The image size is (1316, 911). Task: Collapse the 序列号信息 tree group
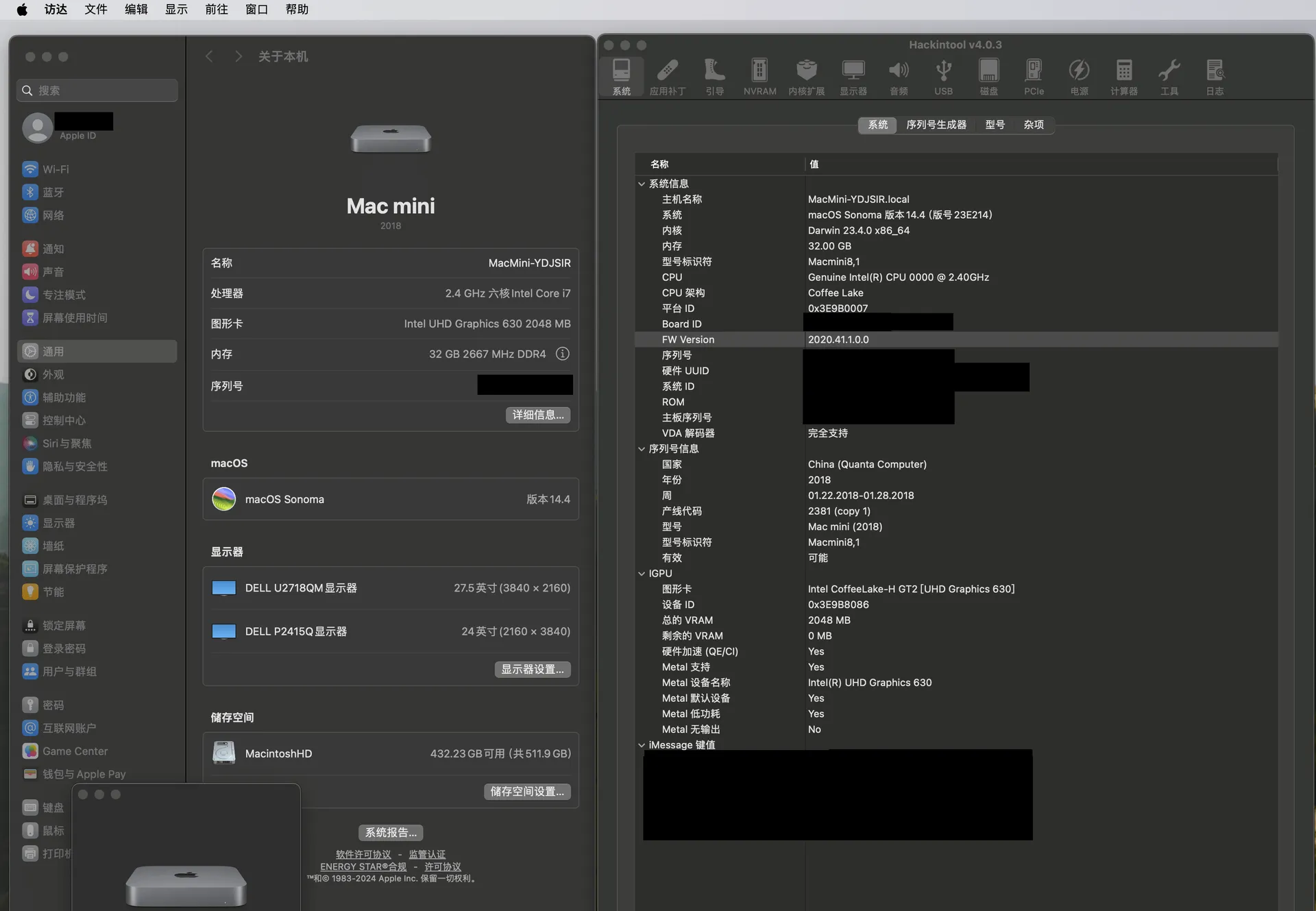point(642,449)
